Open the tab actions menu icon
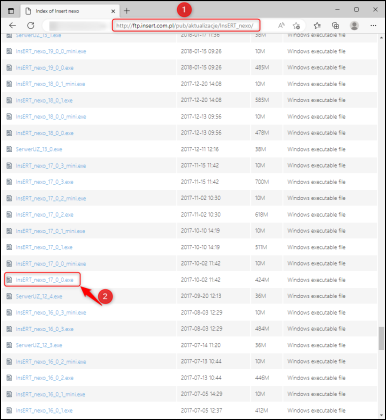386x420 pixels. pyautogui.click(x=11, y=11)
